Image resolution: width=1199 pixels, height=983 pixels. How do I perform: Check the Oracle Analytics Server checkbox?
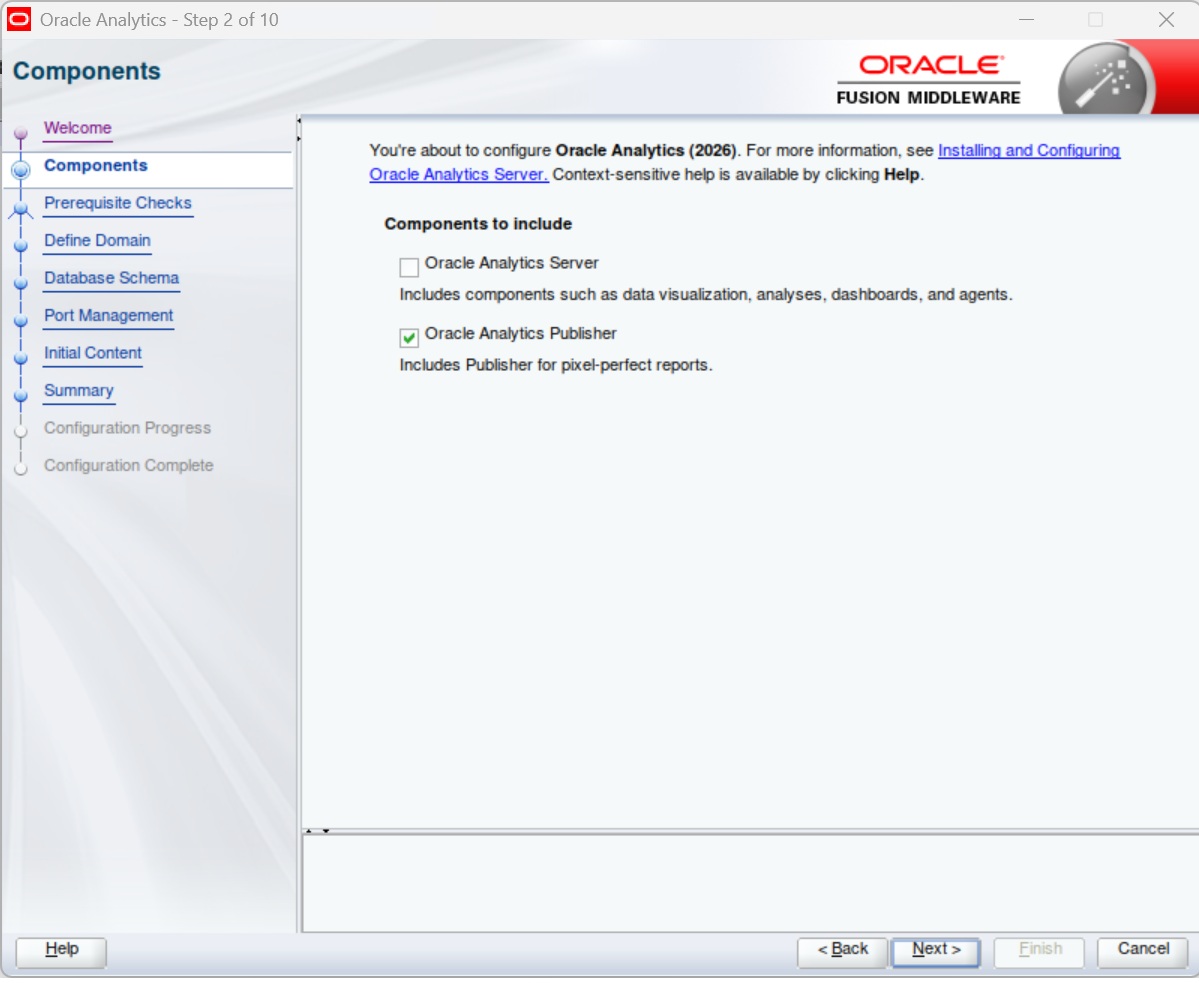tap(409, 268)
